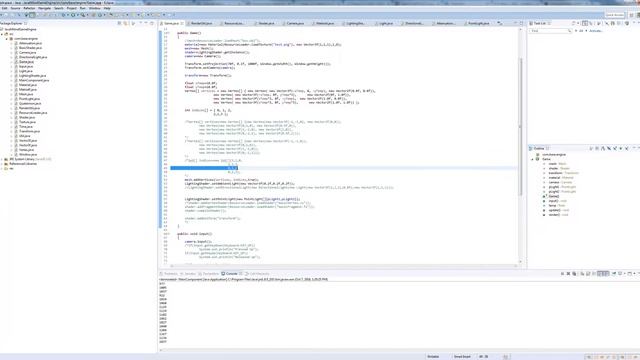The image size is (640, 360).
Task: Toggle Link with Editor in Package Explorer
Action: [x=126, y=23]
